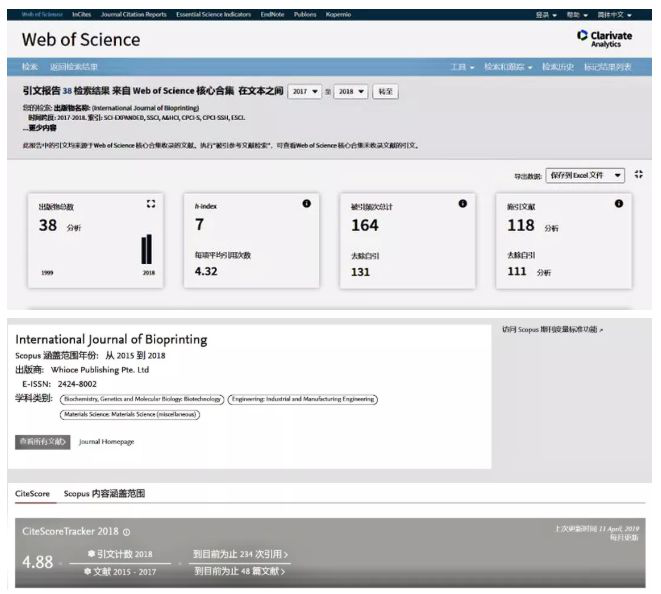This screenshot has height=594, width=661.
Task: Click 访问 Scopus 期刊度量标准功能 link
Action: 552,329
